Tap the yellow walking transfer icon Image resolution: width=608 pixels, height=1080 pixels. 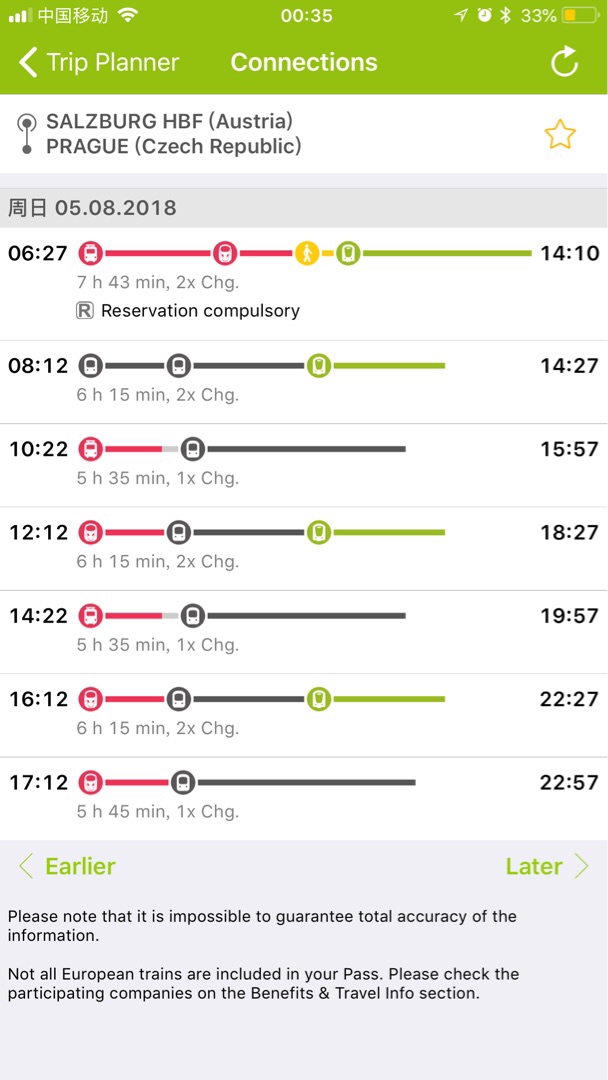pyautogui.click(x=307, y=253)
